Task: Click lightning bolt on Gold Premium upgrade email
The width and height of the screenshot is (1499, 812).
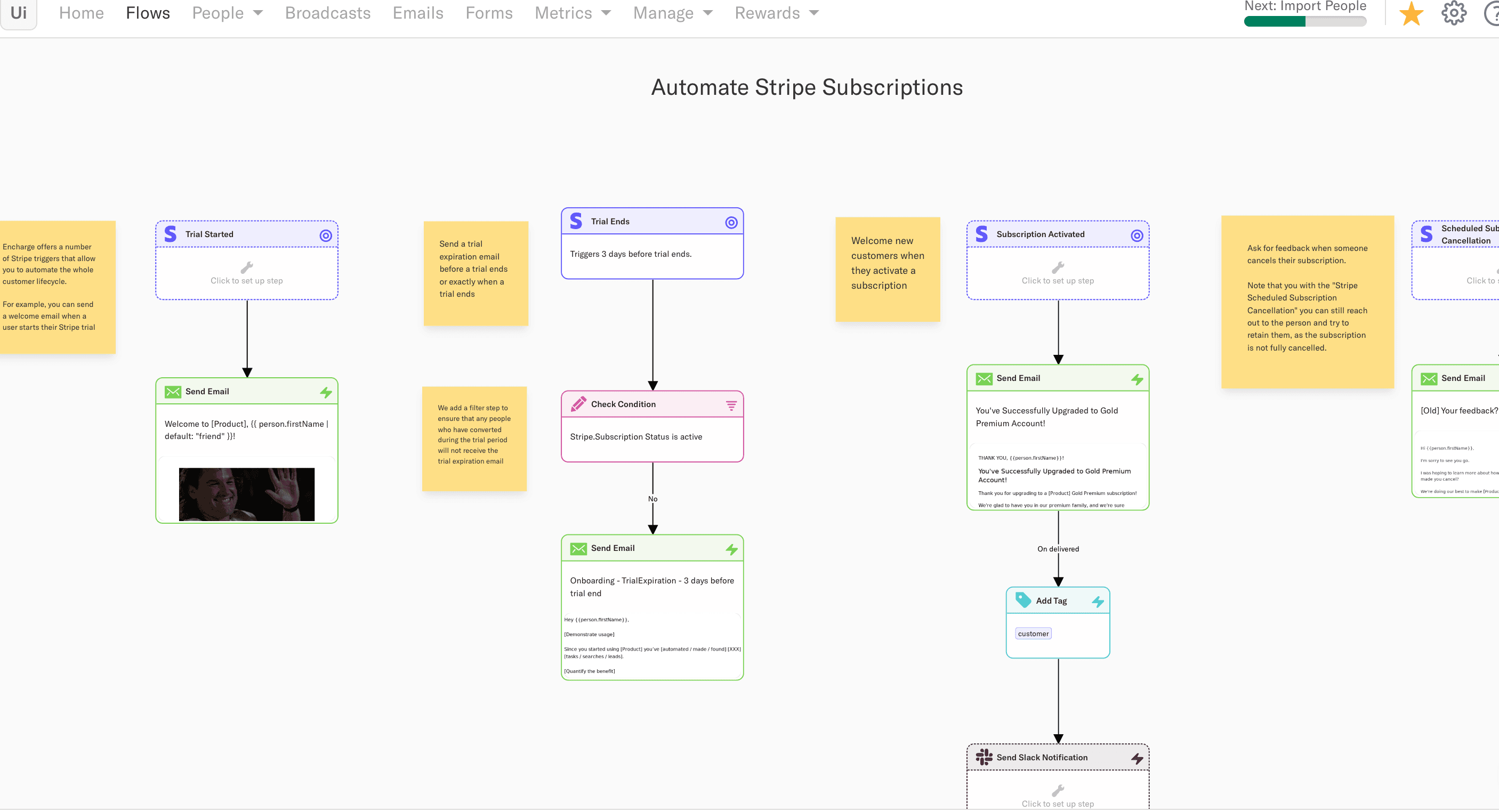Action: (1137, 379)
